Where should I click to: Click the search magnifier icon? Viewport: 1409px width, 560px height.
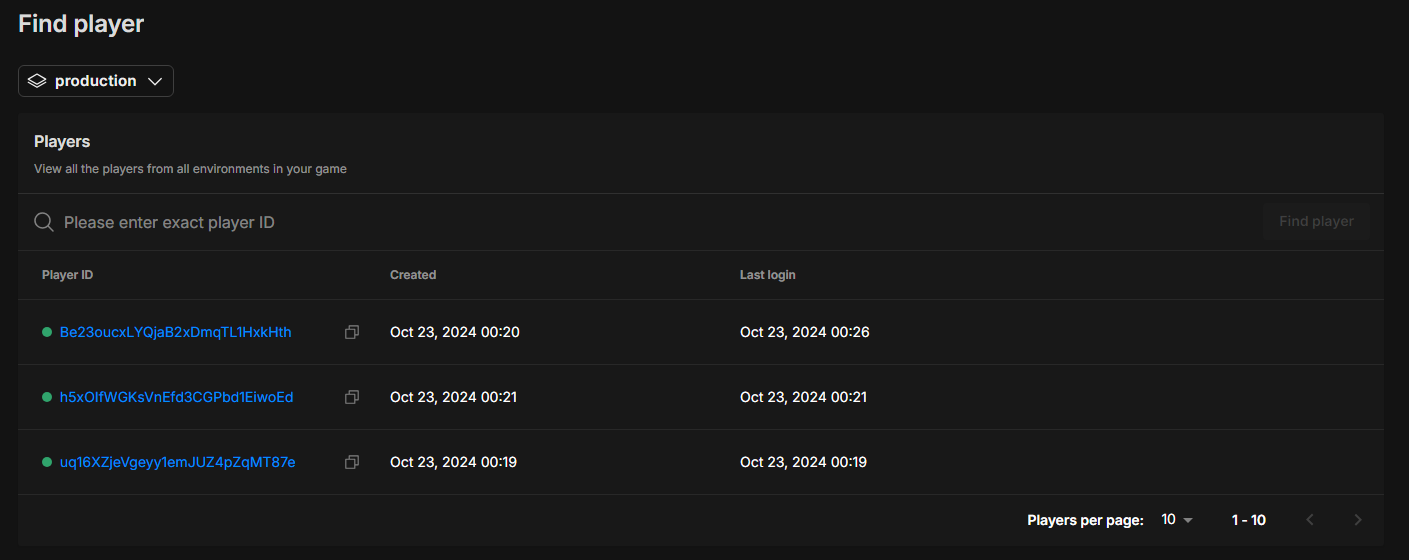tap(44, 222)
